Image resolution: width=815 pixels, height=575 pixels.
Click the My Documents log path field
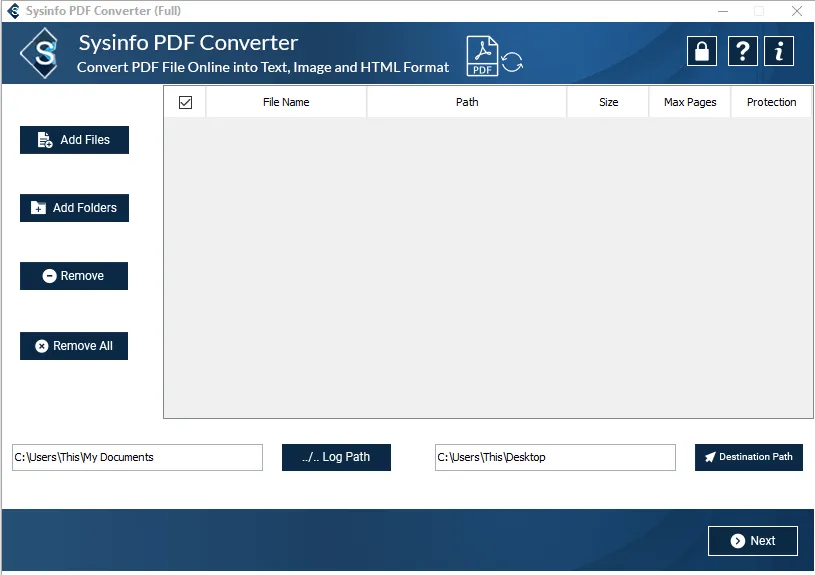(x=137, y=457)
